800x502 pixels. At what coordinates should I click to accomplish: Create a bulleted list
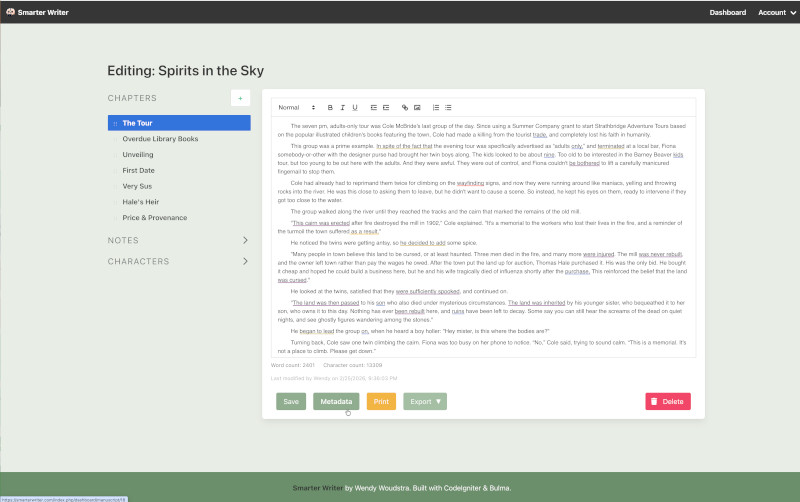(448, 107)
